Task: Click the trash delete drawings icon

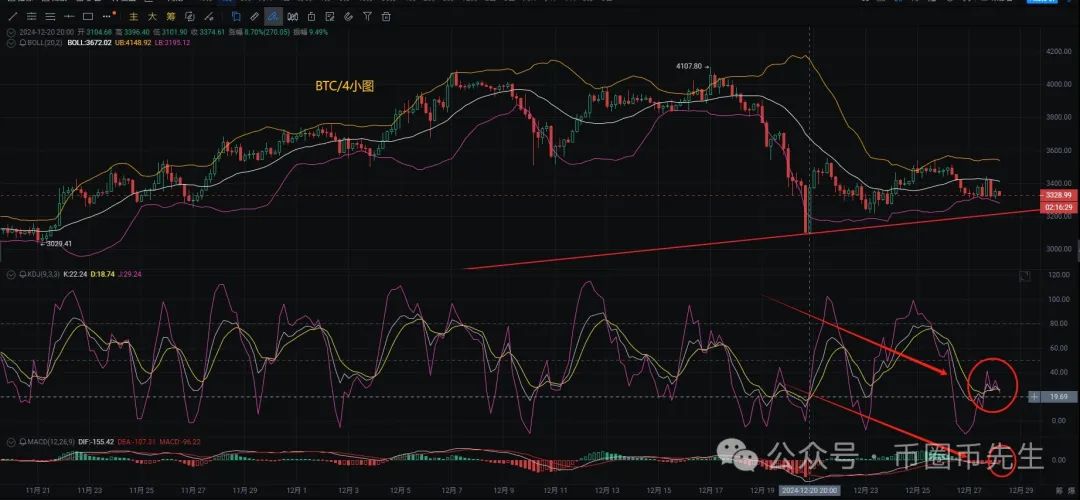Action: coord(386,16)
